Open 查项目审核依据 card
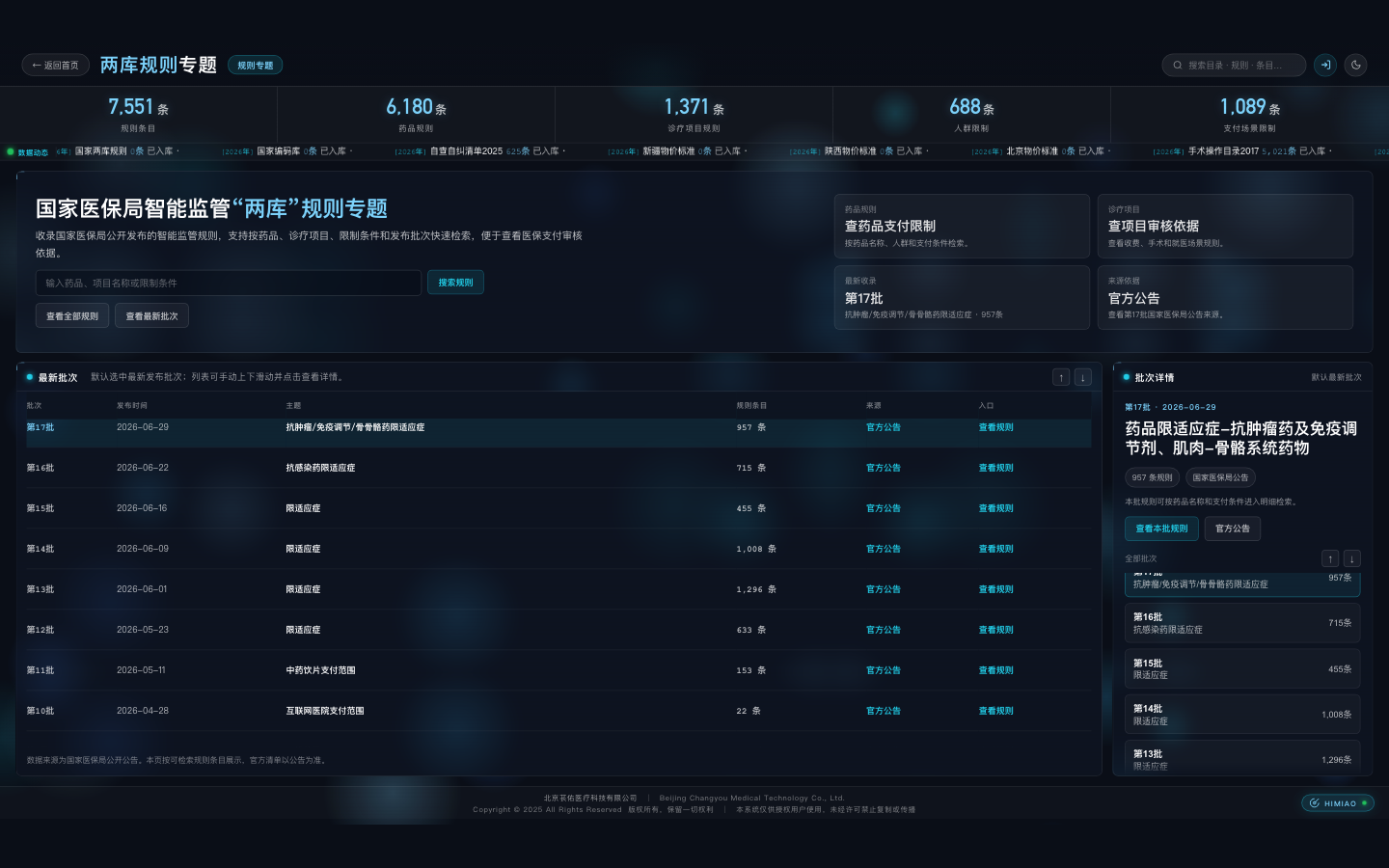Viewport: 1389px width, 868px height. 1225,226
